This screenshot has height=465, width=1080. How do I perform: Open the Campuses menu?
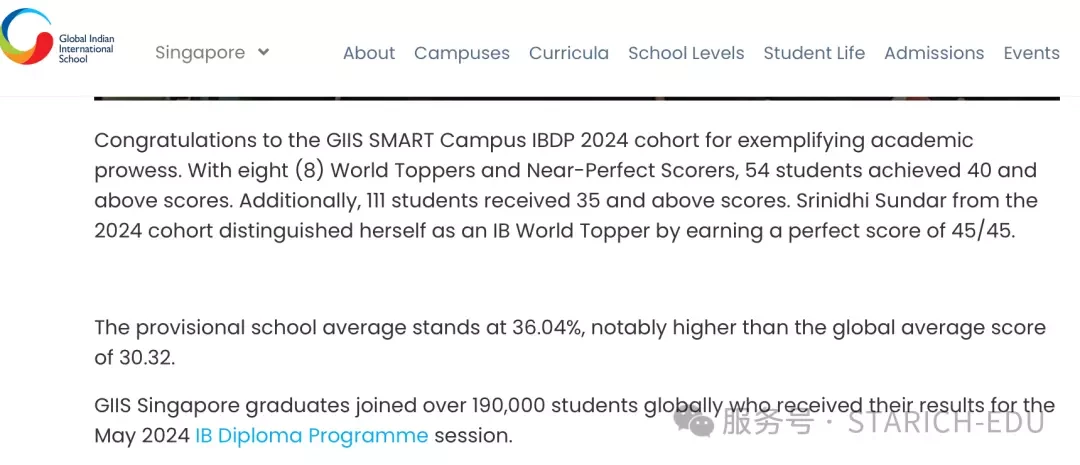461,53
